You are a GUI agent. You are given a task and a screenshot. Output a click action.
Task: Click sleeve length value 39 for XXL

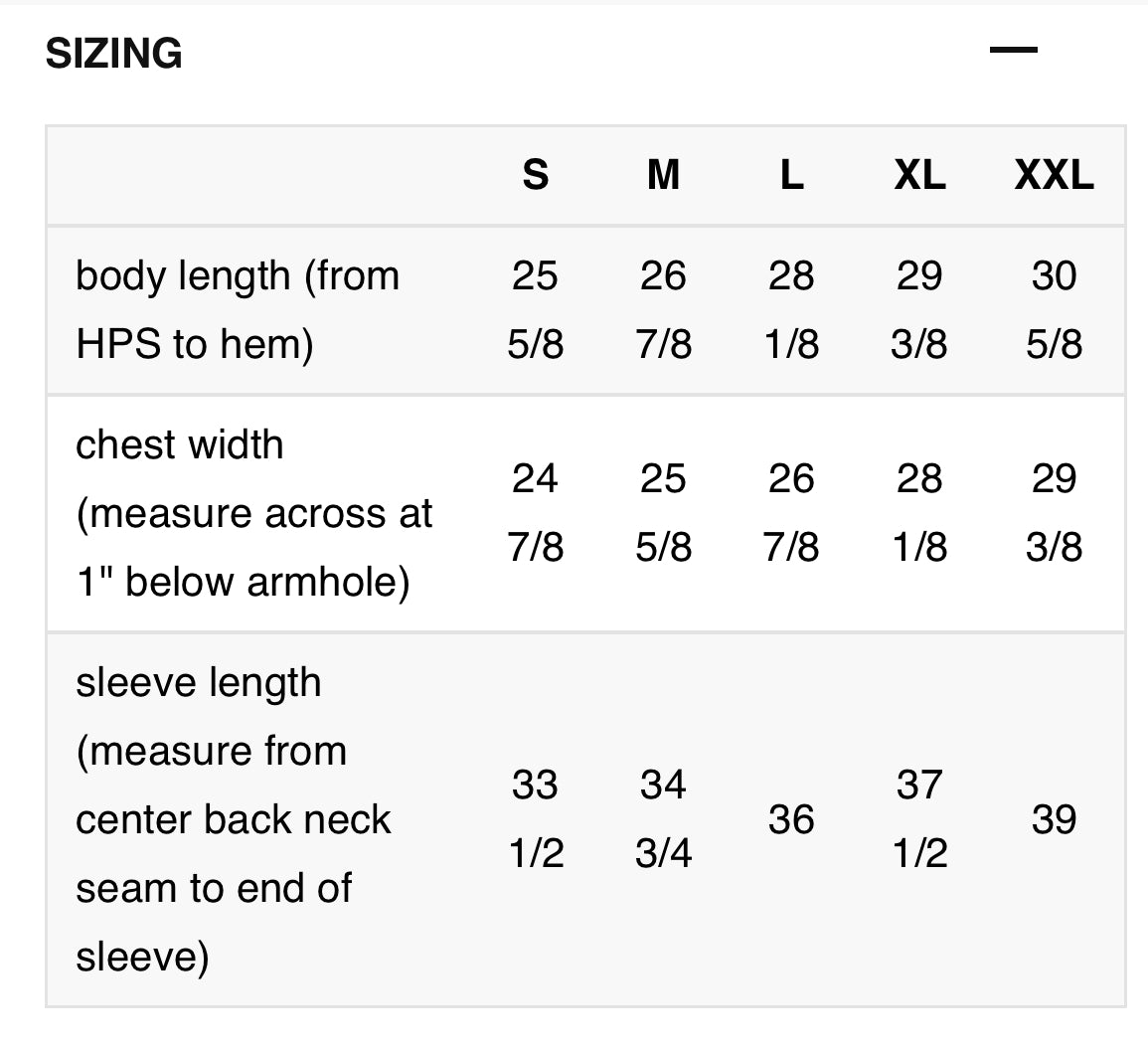1054,819
